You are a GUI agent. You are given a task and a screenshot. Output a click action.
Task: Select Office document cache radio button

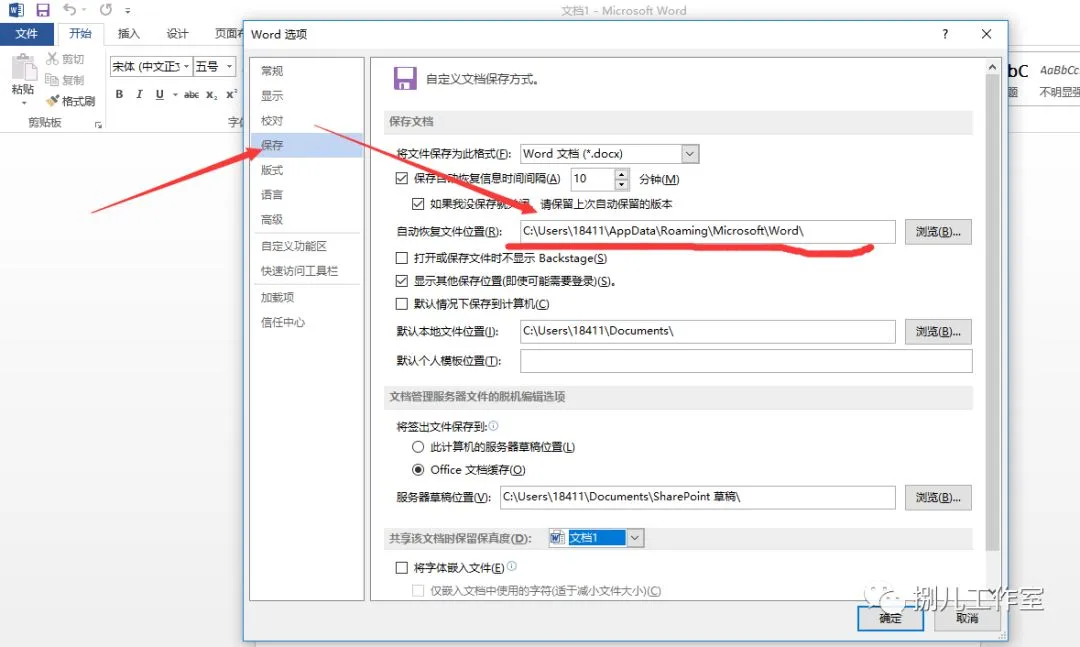point(417,470)
